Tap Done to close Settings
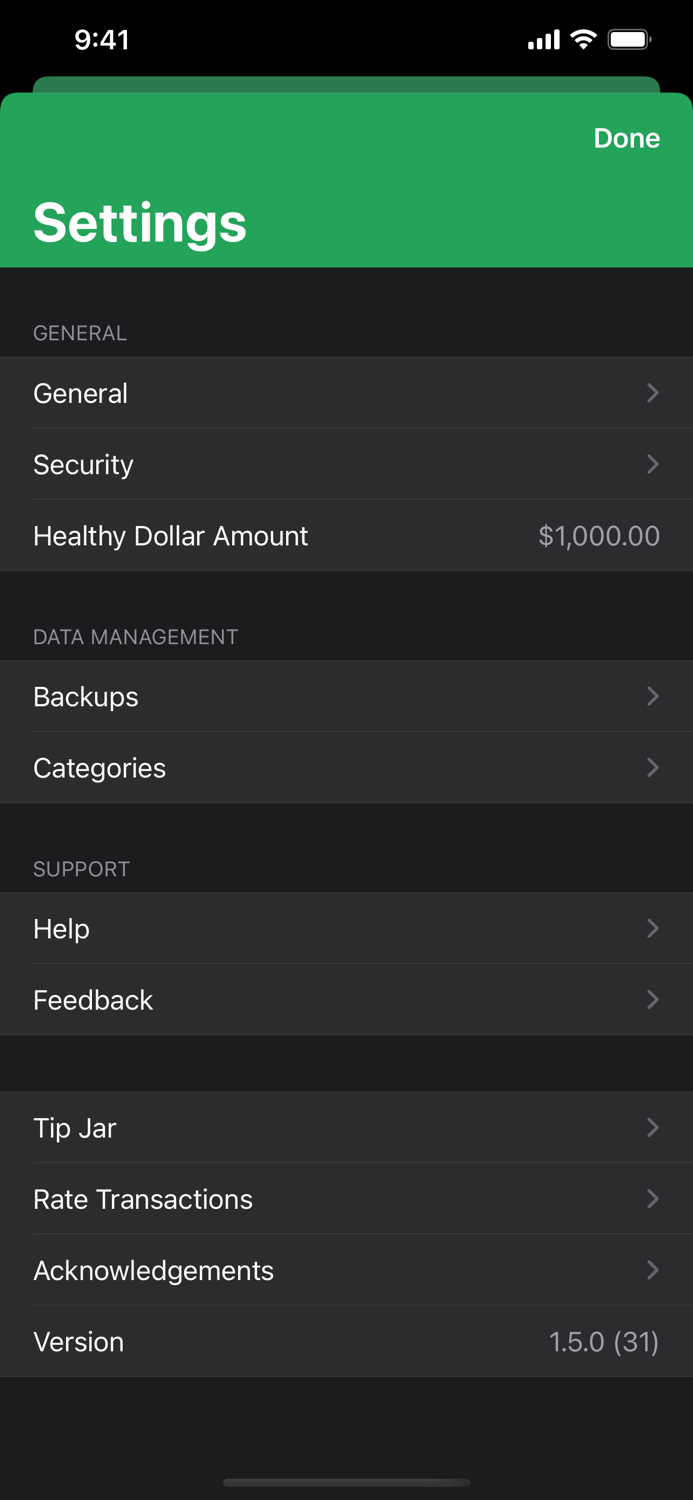 [x=626, y=138]
